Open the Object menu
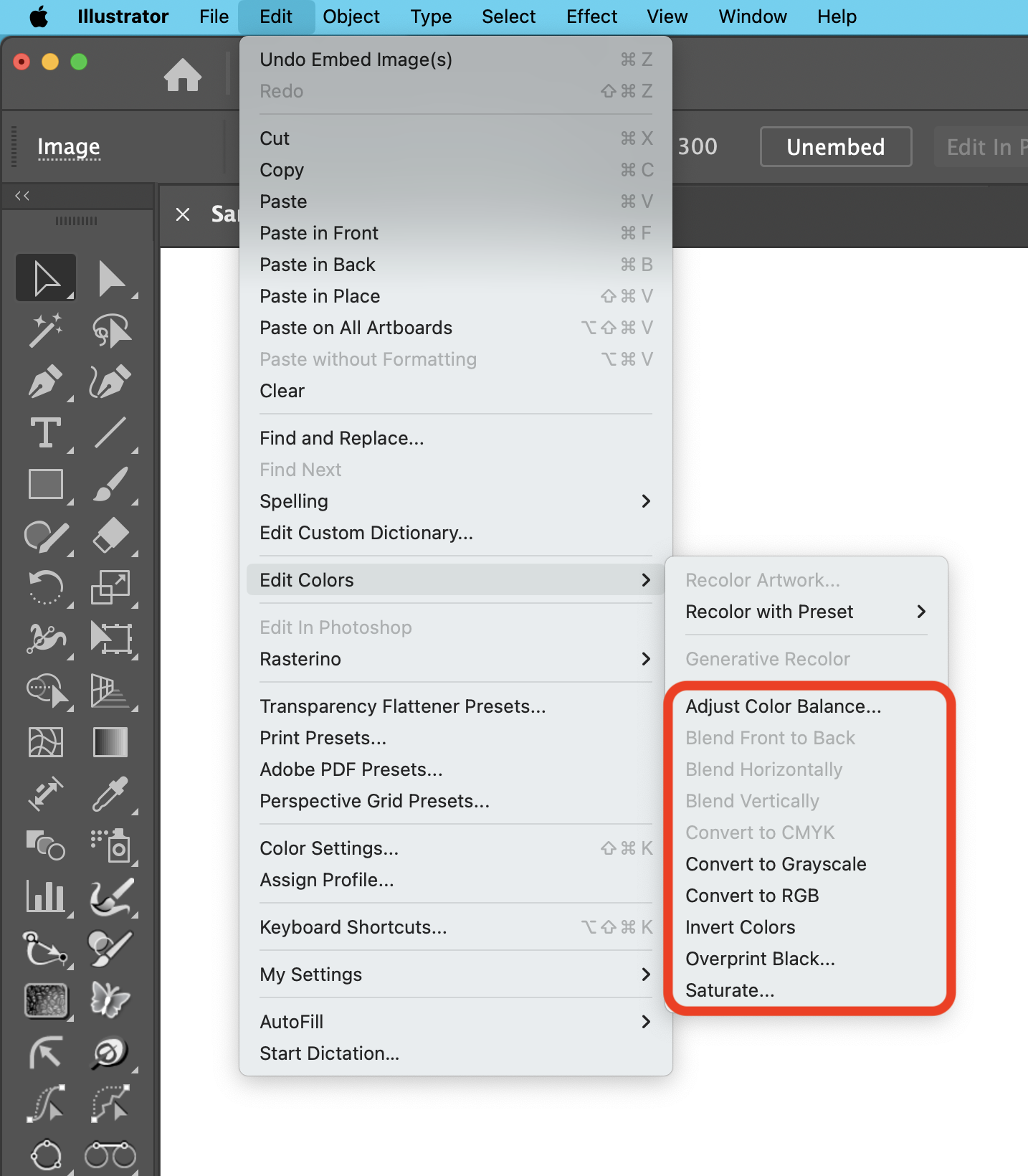 tap(351, 16)
